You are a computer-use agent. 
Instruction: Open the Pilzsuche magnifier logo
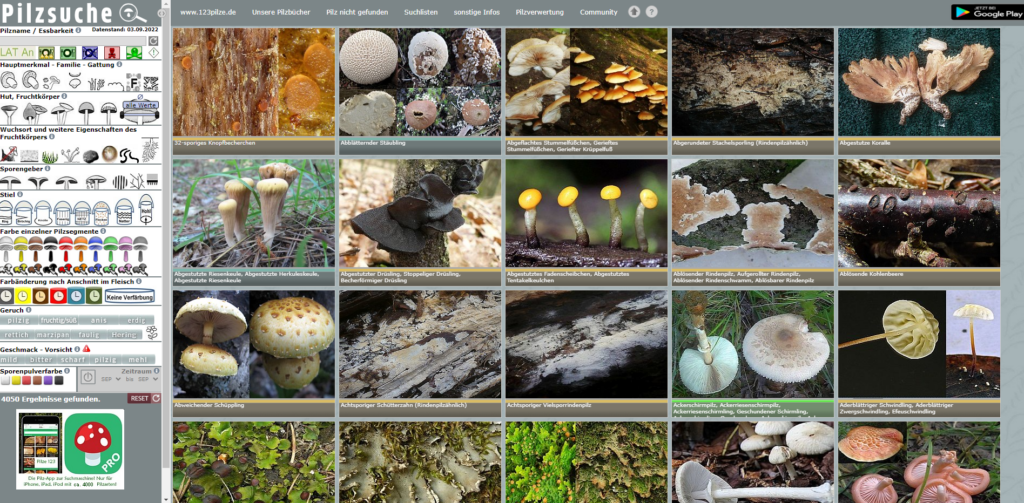click(133, 12)
